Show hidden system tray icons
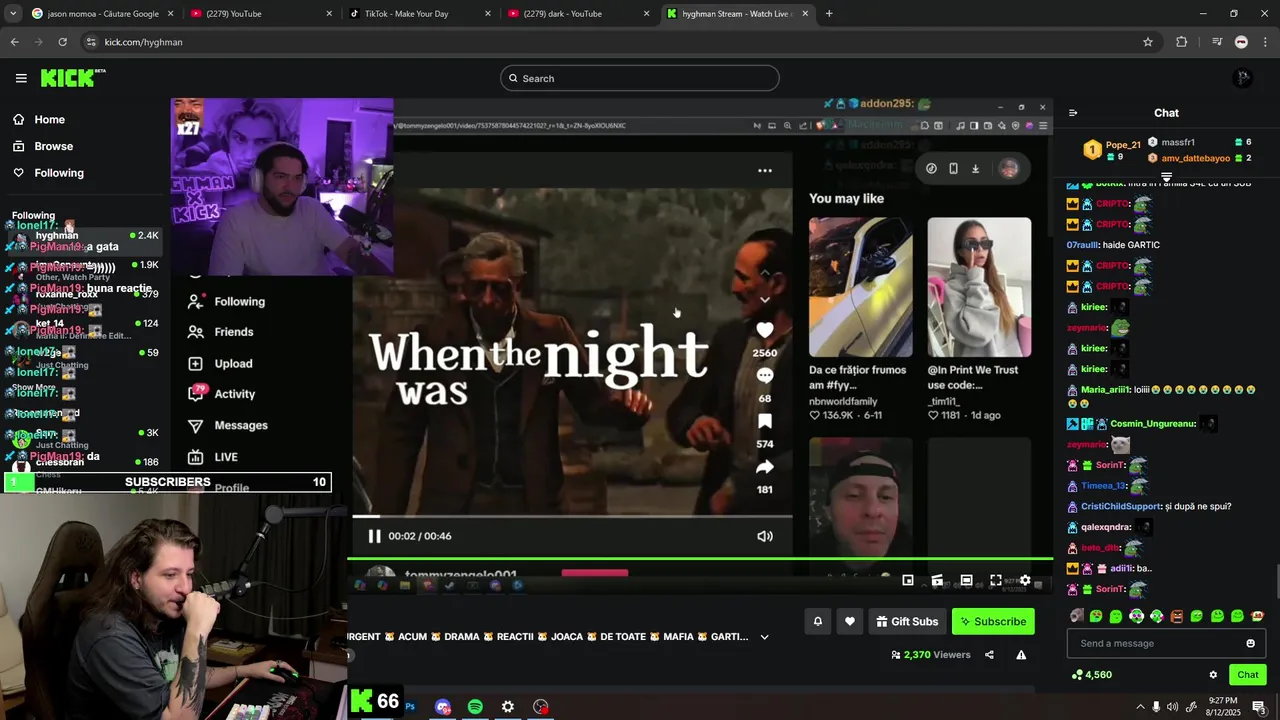Viewport: 1280px width, 720px height. pyautogui.click(x=1140, y=707)
